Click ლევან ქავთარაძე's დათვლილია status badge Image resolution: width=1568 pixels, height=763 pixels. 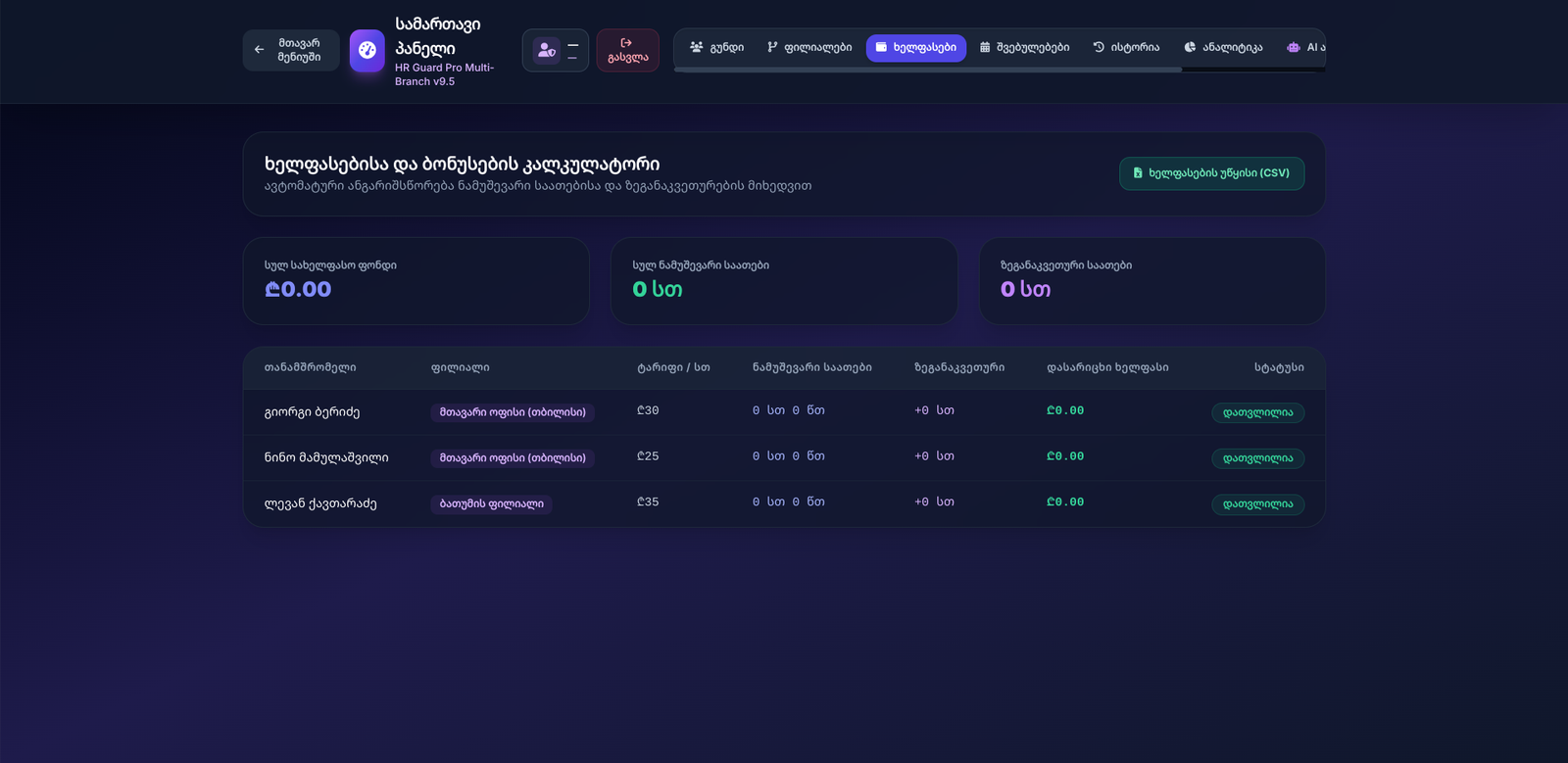point(1257,504)
